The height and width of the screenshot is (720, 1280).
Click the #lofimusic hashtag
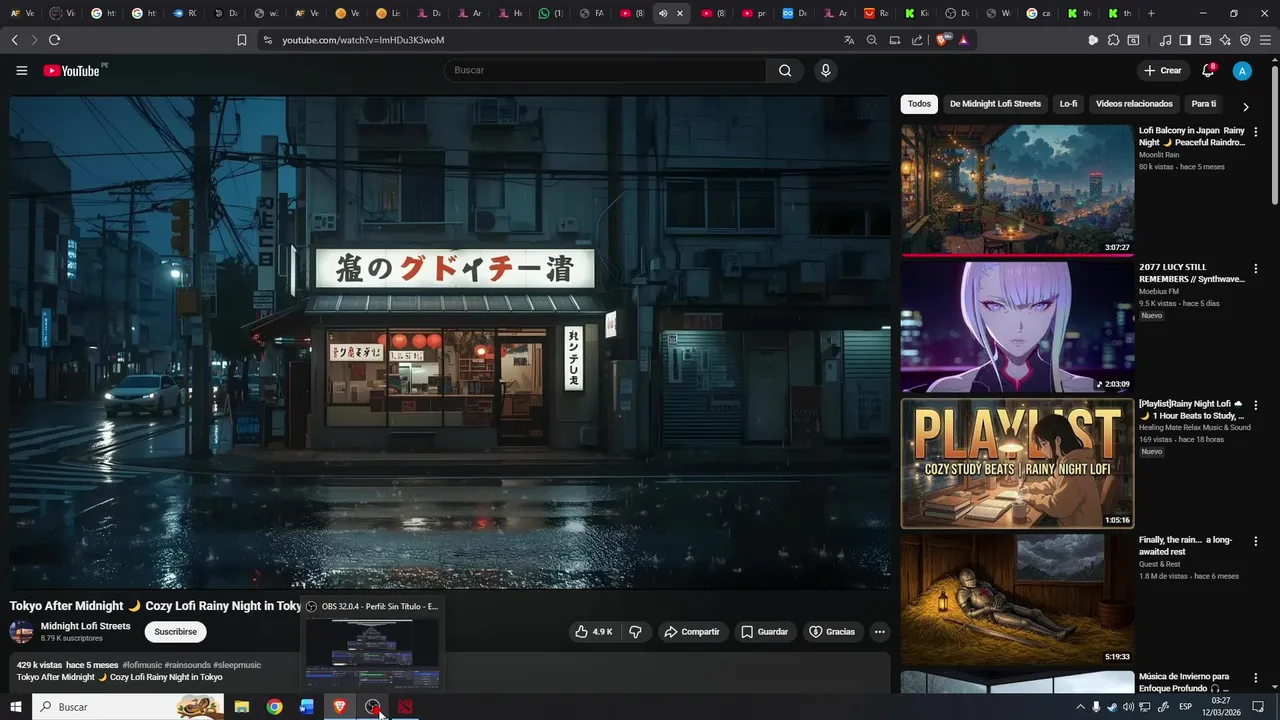(142, 665)
